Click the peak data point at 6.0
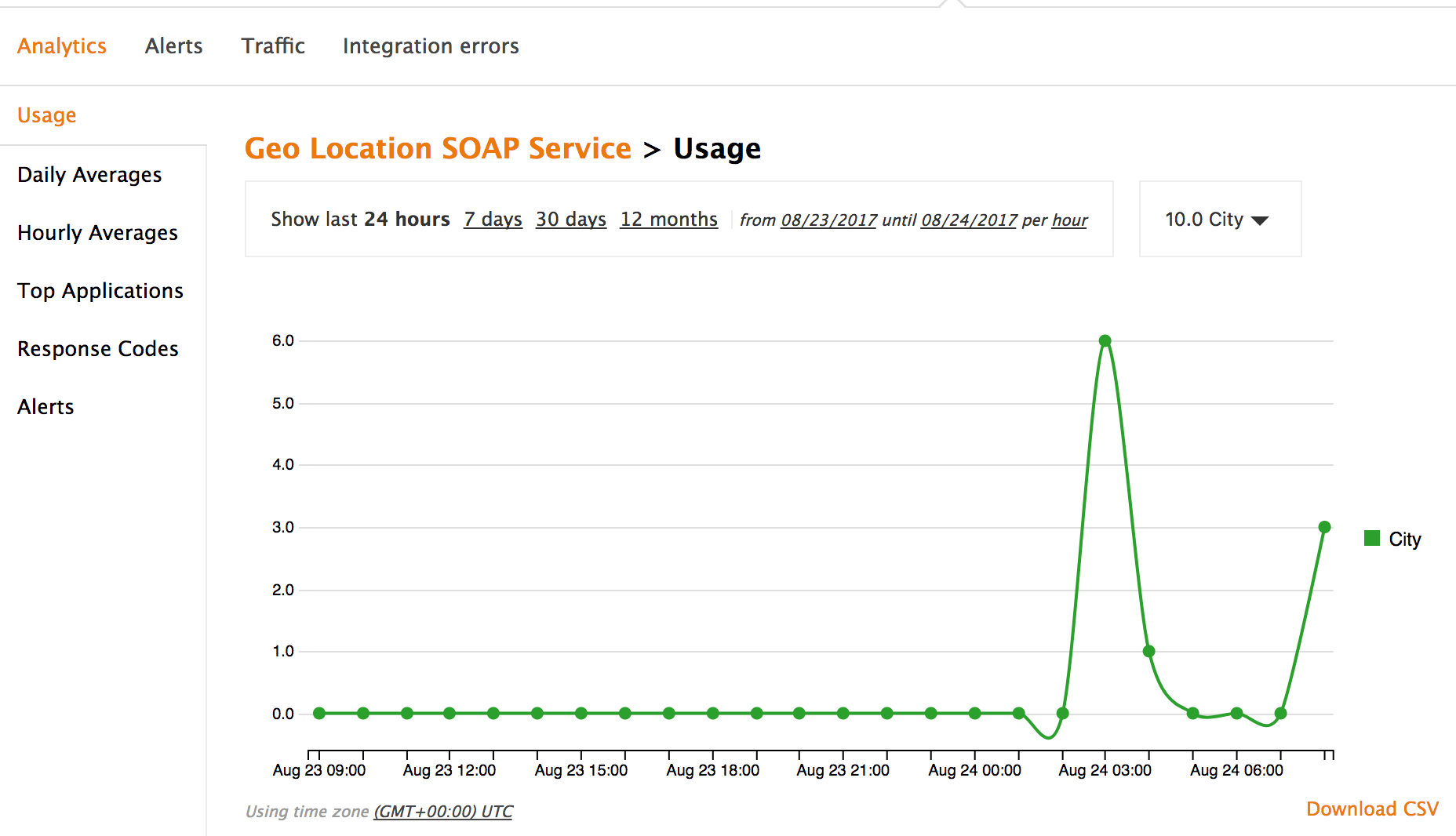The image size is (1456, 836). click(x=1105, y=341)
